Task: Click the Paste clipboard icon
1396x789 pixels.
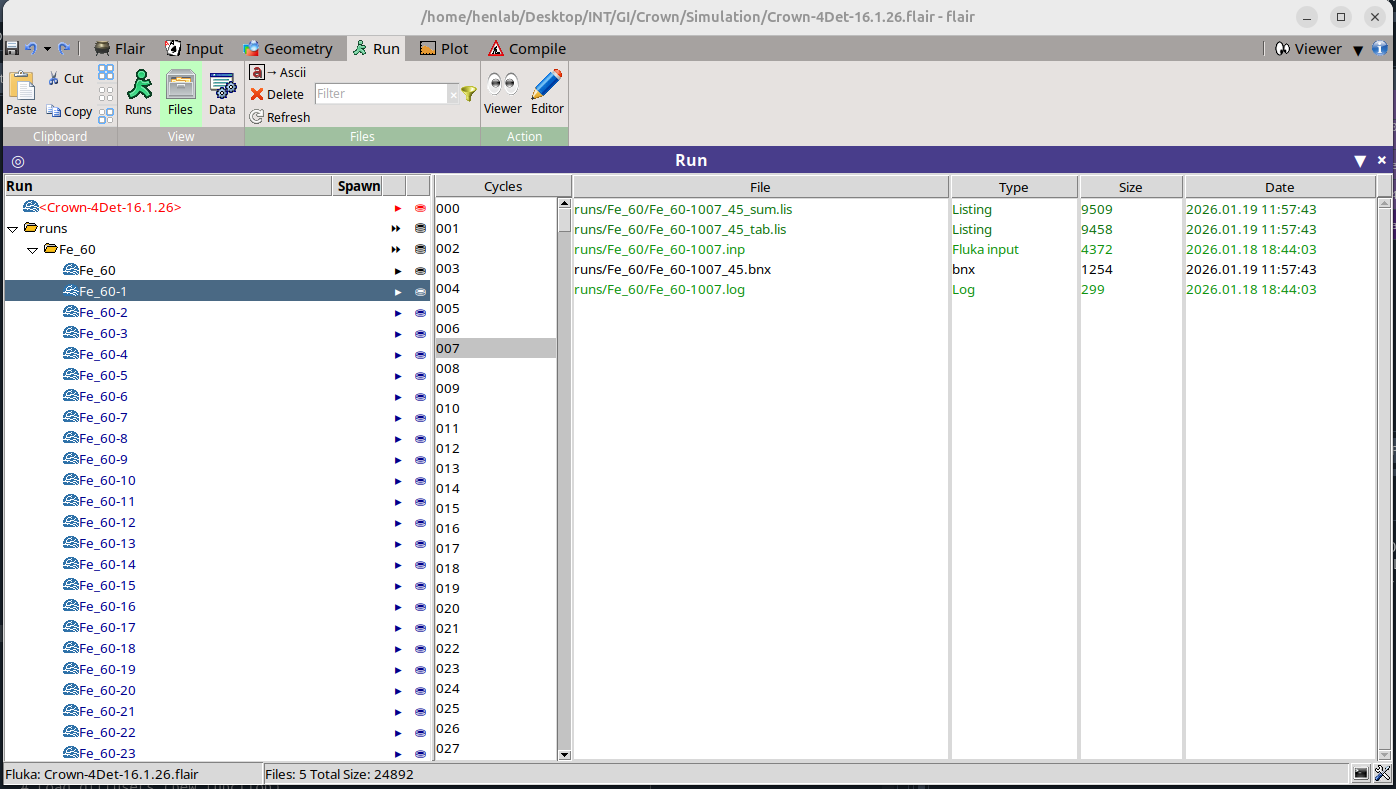Action: click(21, 92)
